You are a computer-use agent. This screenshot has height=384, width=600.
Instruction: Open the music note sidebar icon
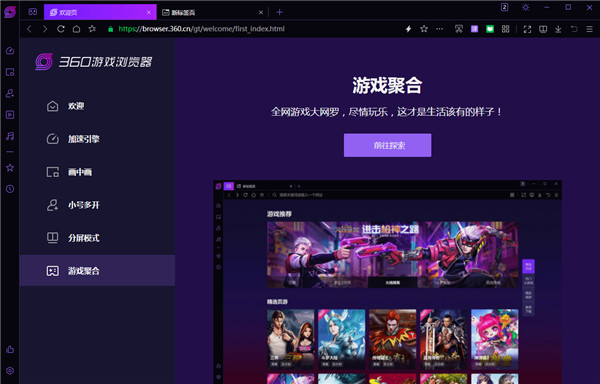[x=10, y=136]
